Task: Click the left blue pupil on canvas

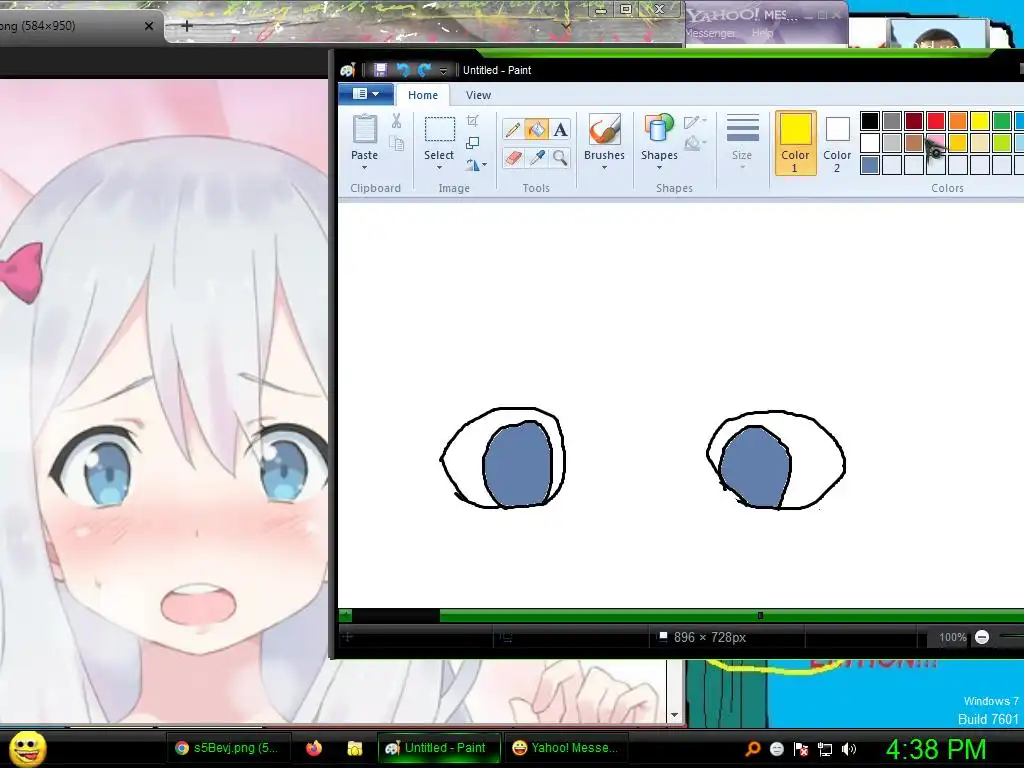Action: click(x=518, y=464)
